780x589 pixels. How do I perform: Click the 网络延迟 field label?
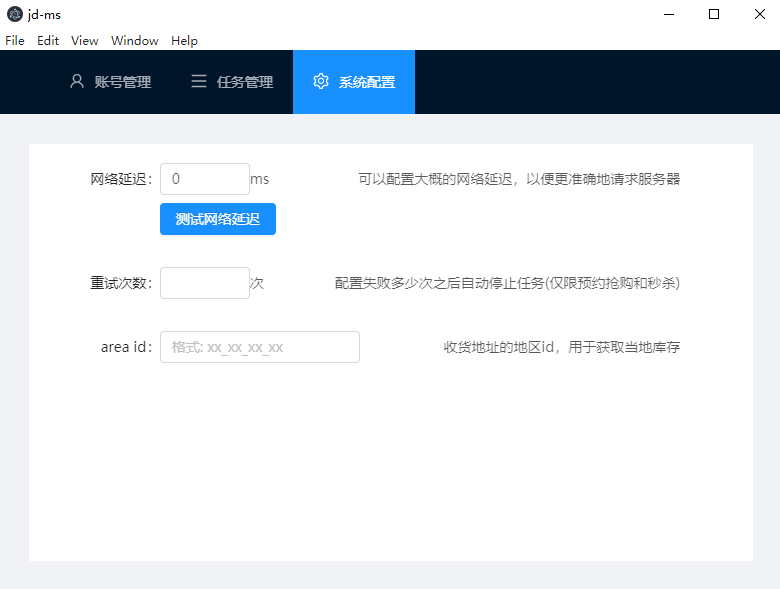point(120,179)
